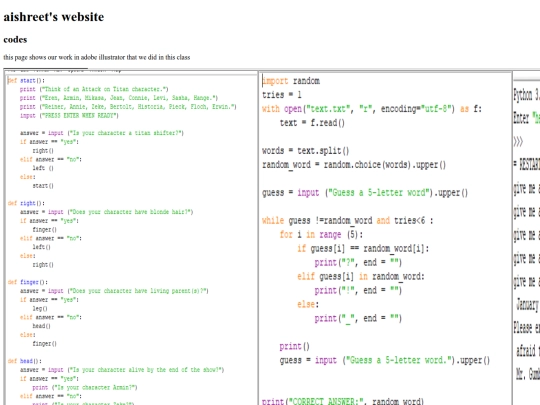The height and width of the screenshot is (405, 540).
Task: Click the "random_word = random.choice(words).upper()" line
Action: 354,165
